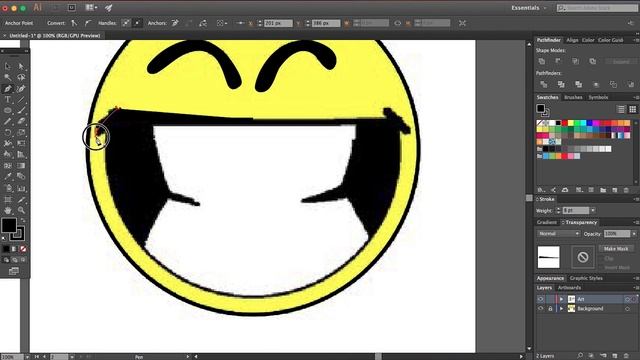Click the Locate Object magnifier in Layers panel
Screen dimensions: 640x360
(x=580, y=356)
